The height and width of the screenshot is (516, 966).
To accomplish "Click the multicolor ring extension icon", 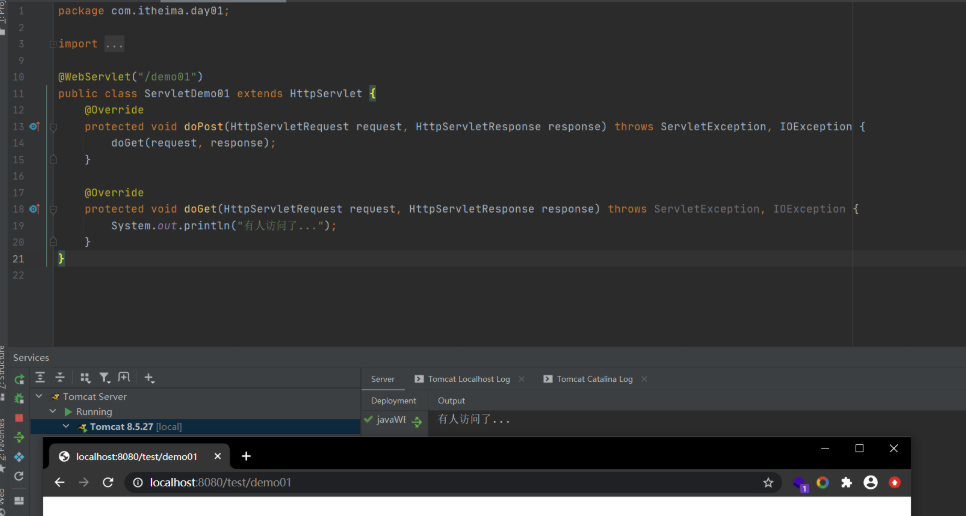I will pos(822,483).
